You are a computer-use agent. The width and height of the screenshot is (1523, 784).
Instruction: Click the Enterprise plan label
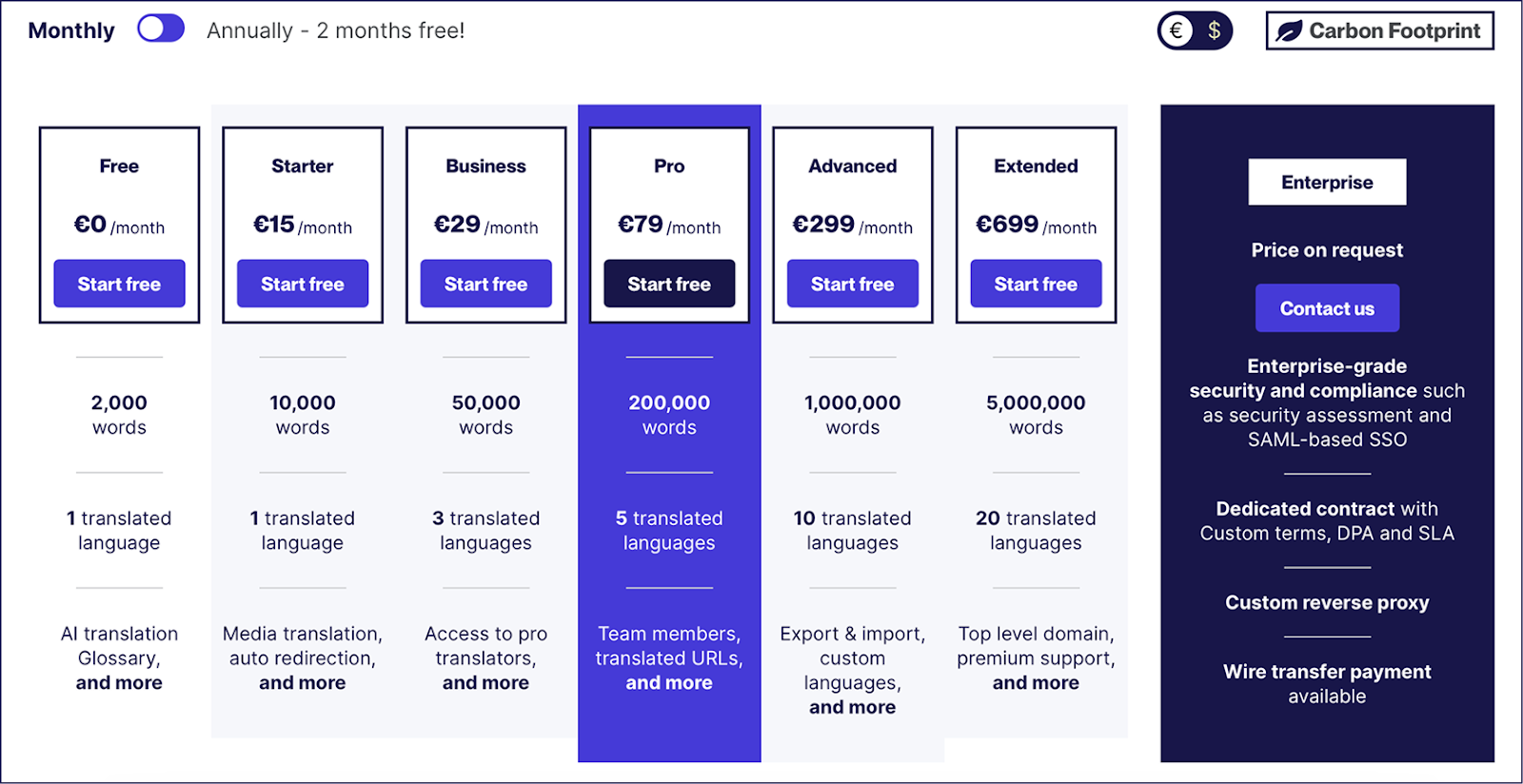[x=1327, y=182]
